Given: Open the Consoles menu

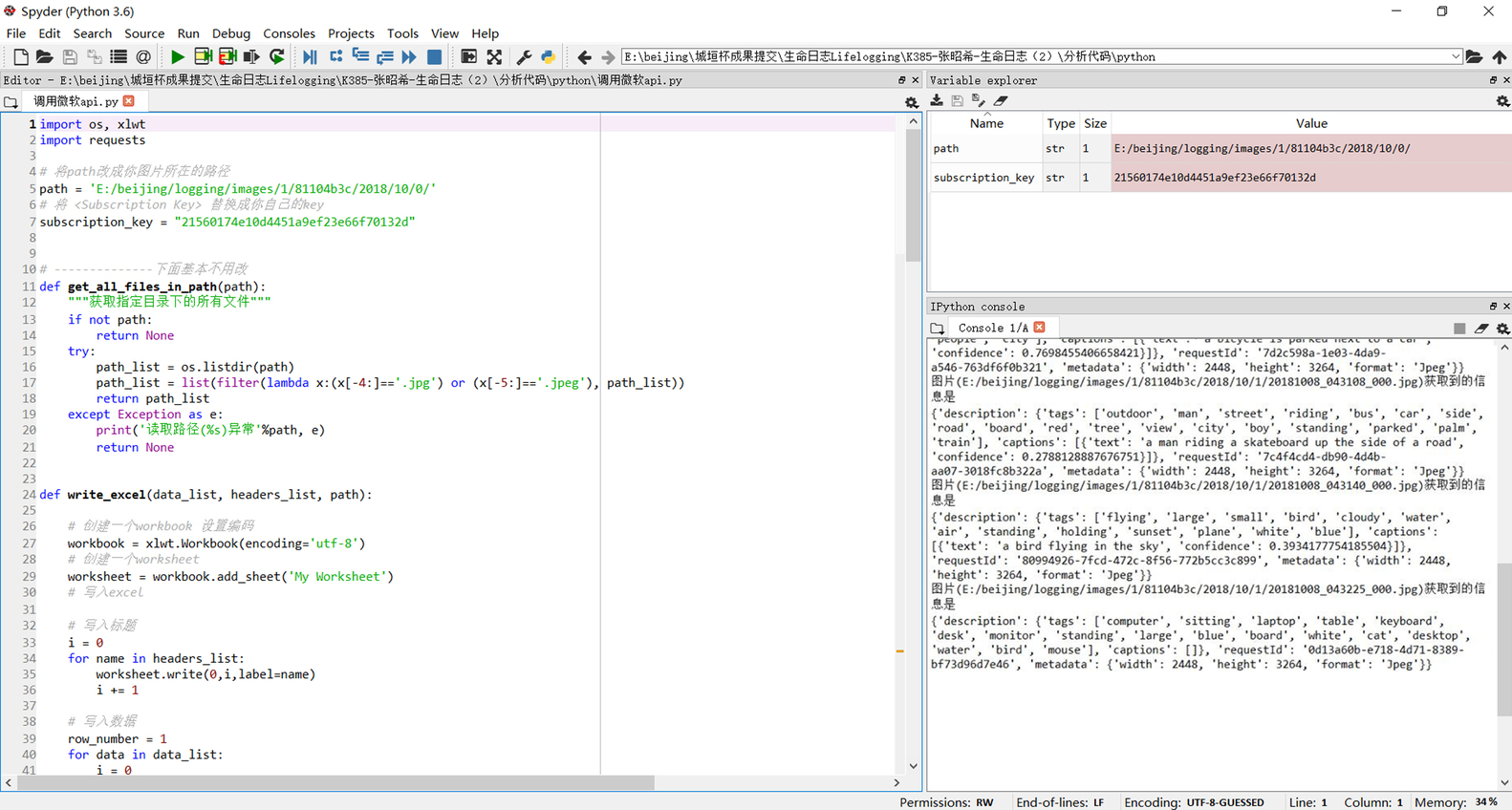Looking at the screenshot, I should [289, 33].
